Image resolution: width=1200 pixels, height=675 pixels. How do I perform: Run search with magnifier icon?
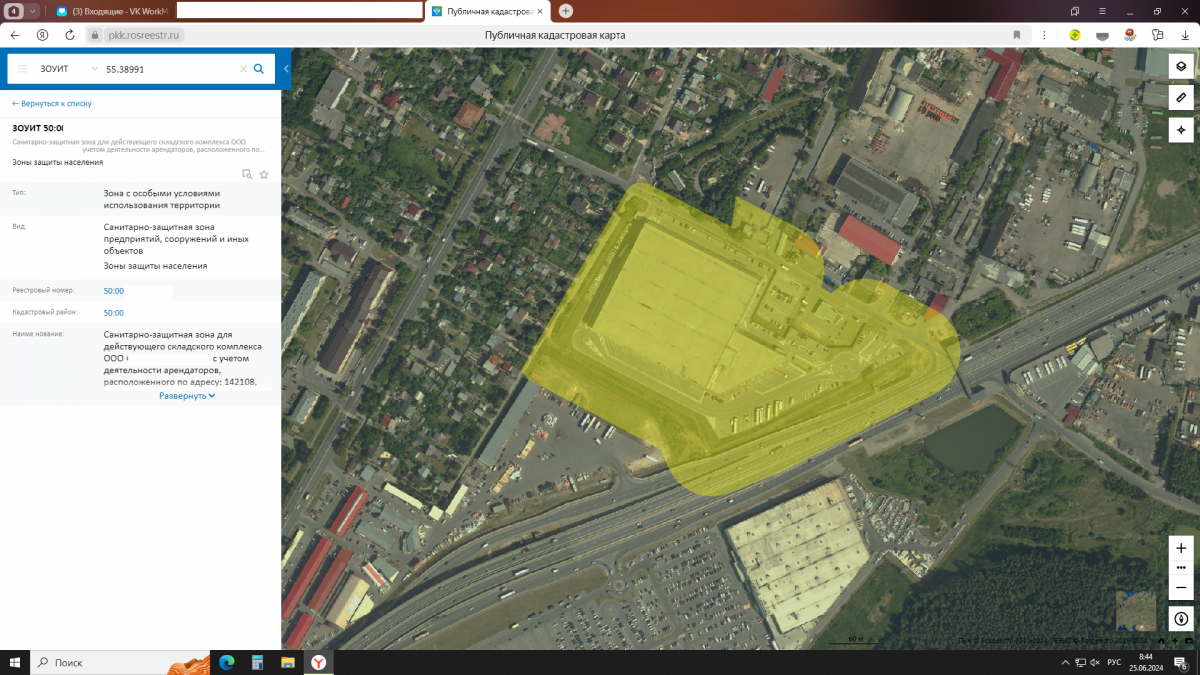click(x=259, y=69)
